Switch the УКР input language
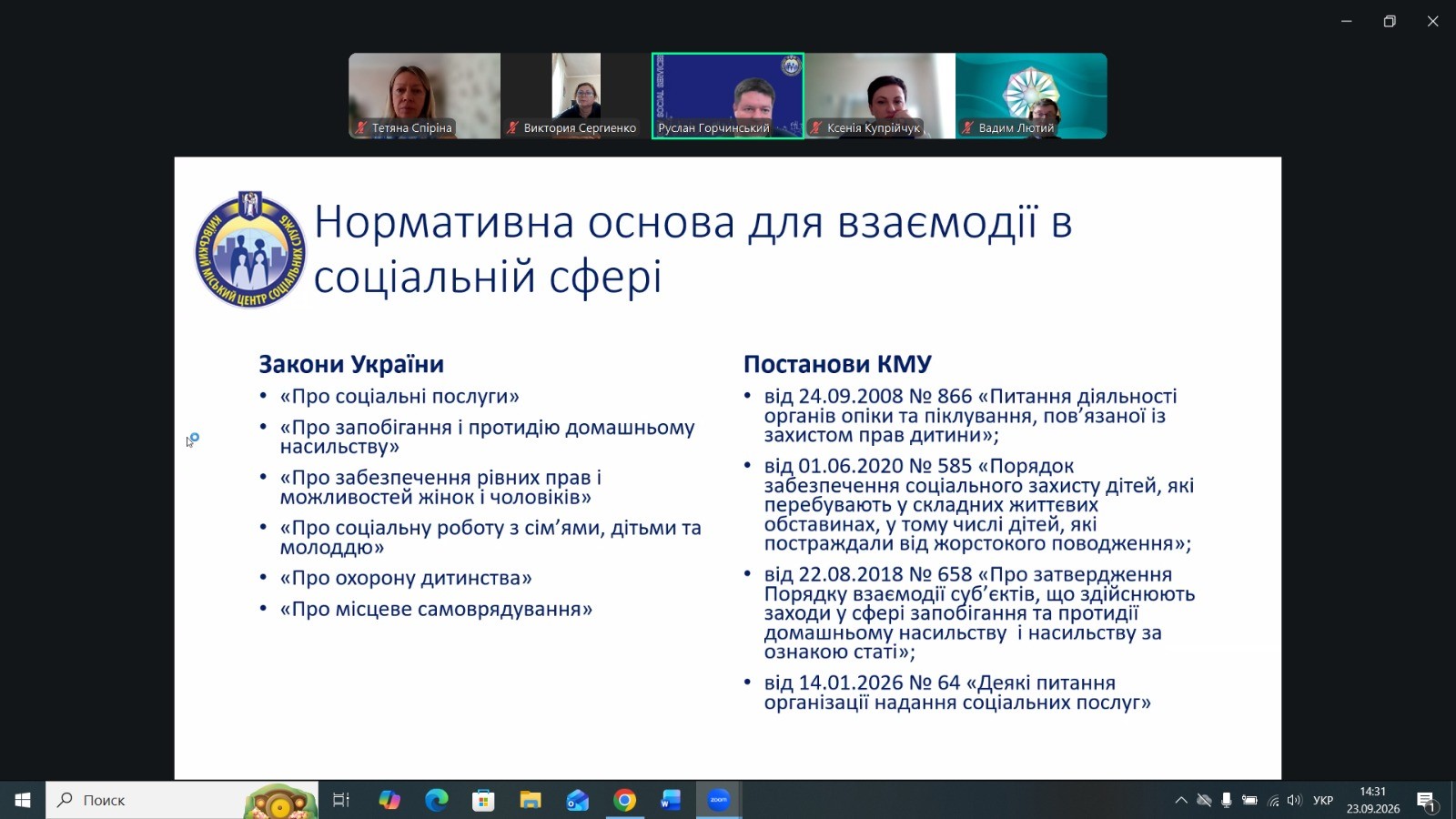This screenshot has width=1456, height=819. [1323, 800]
